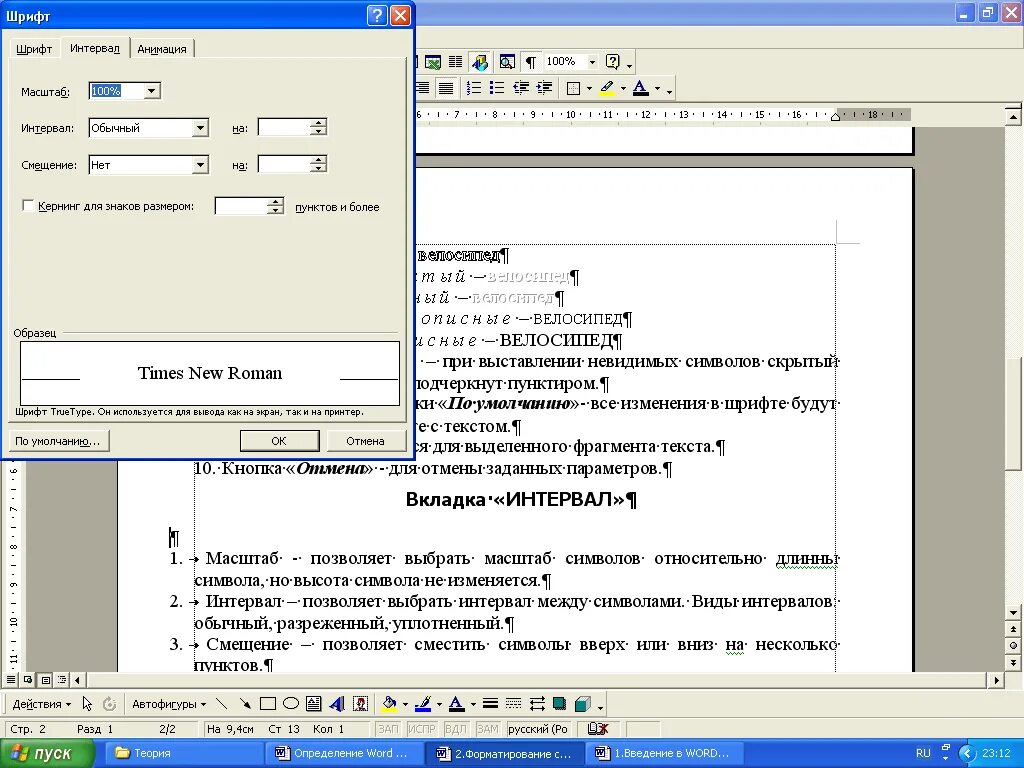Apply yellow highlighter to text

(607, 88)
